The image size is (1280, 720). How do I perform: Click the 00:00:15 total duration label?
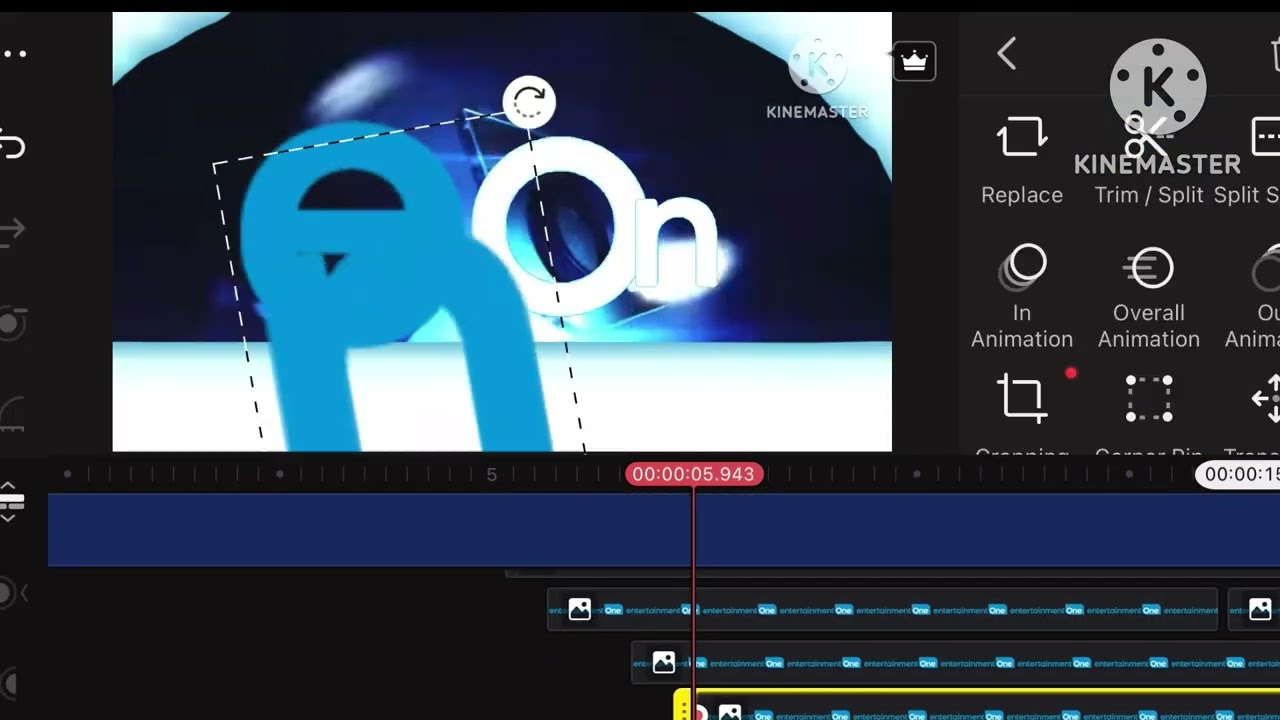(1238, 474)
